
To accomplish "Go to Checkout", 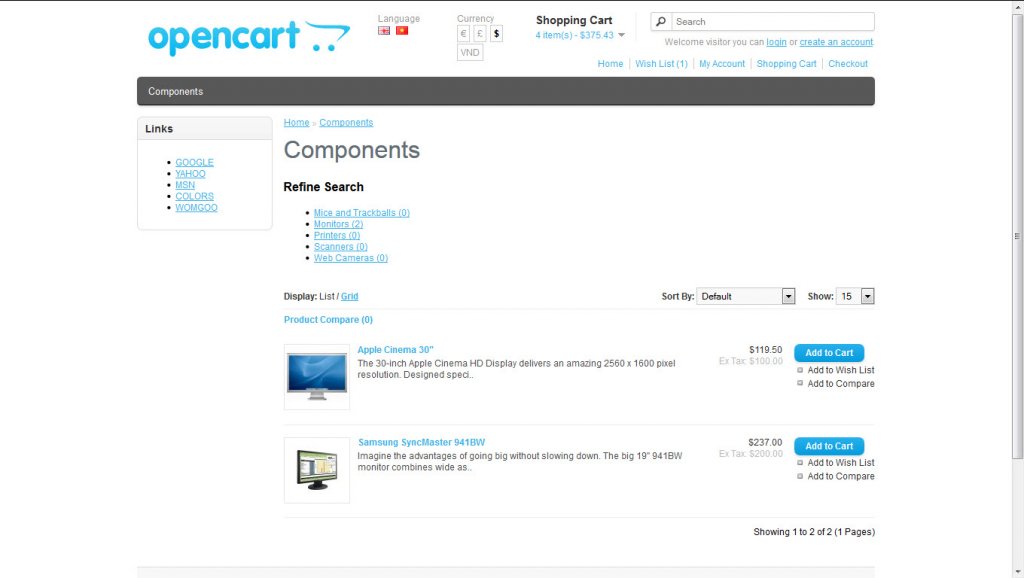I will [848, 64].
